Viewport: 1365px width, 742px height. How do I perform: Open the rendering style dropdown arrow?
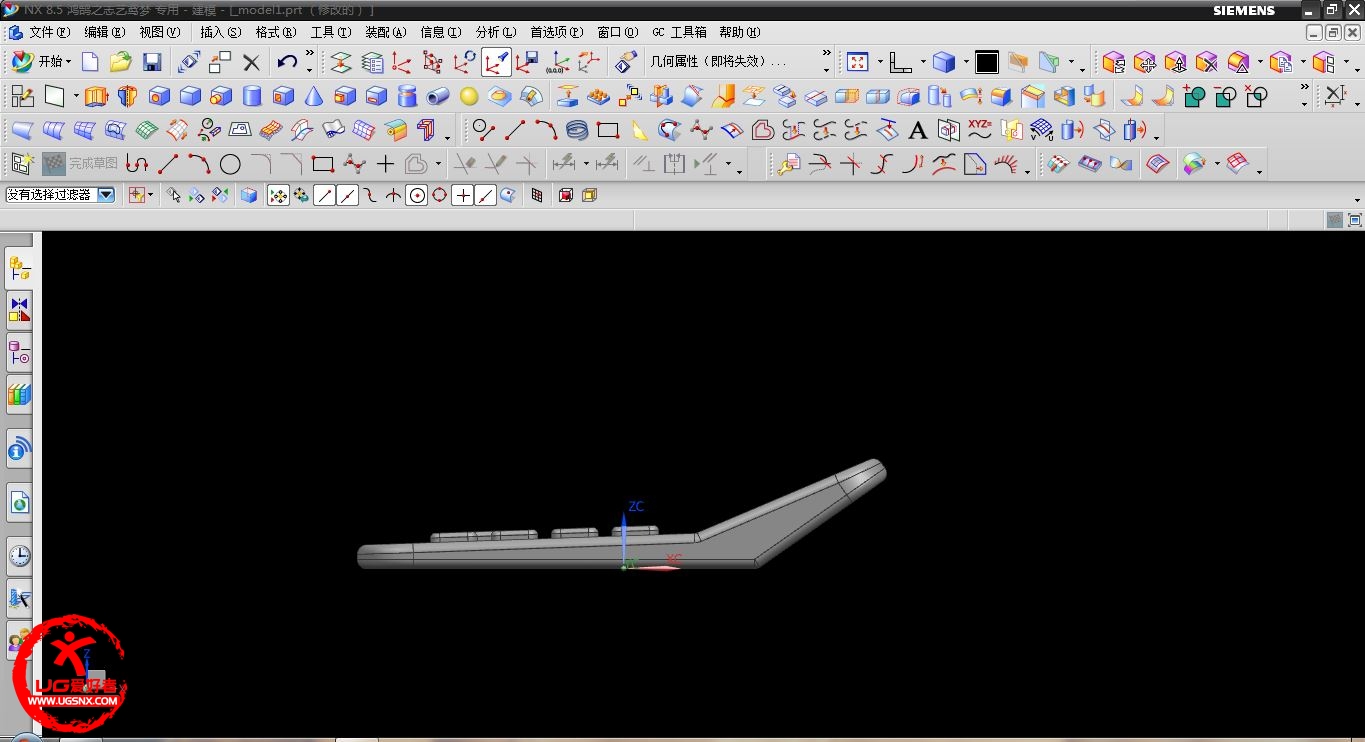click(x=966, y=62)
